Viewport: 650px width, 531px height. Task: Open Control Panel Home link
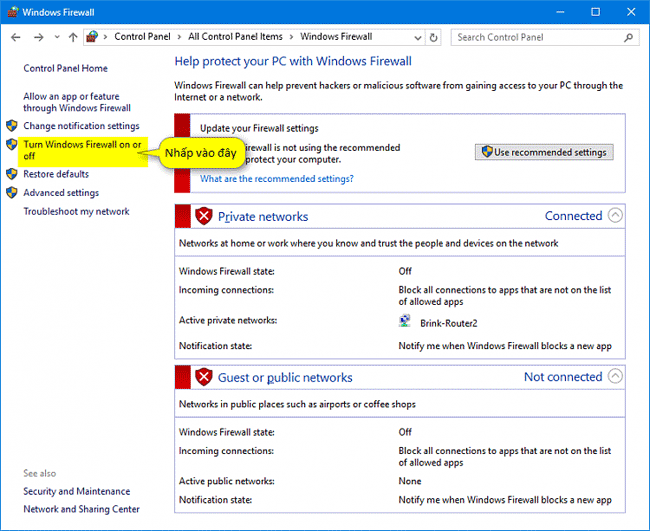tap(65, 68)
